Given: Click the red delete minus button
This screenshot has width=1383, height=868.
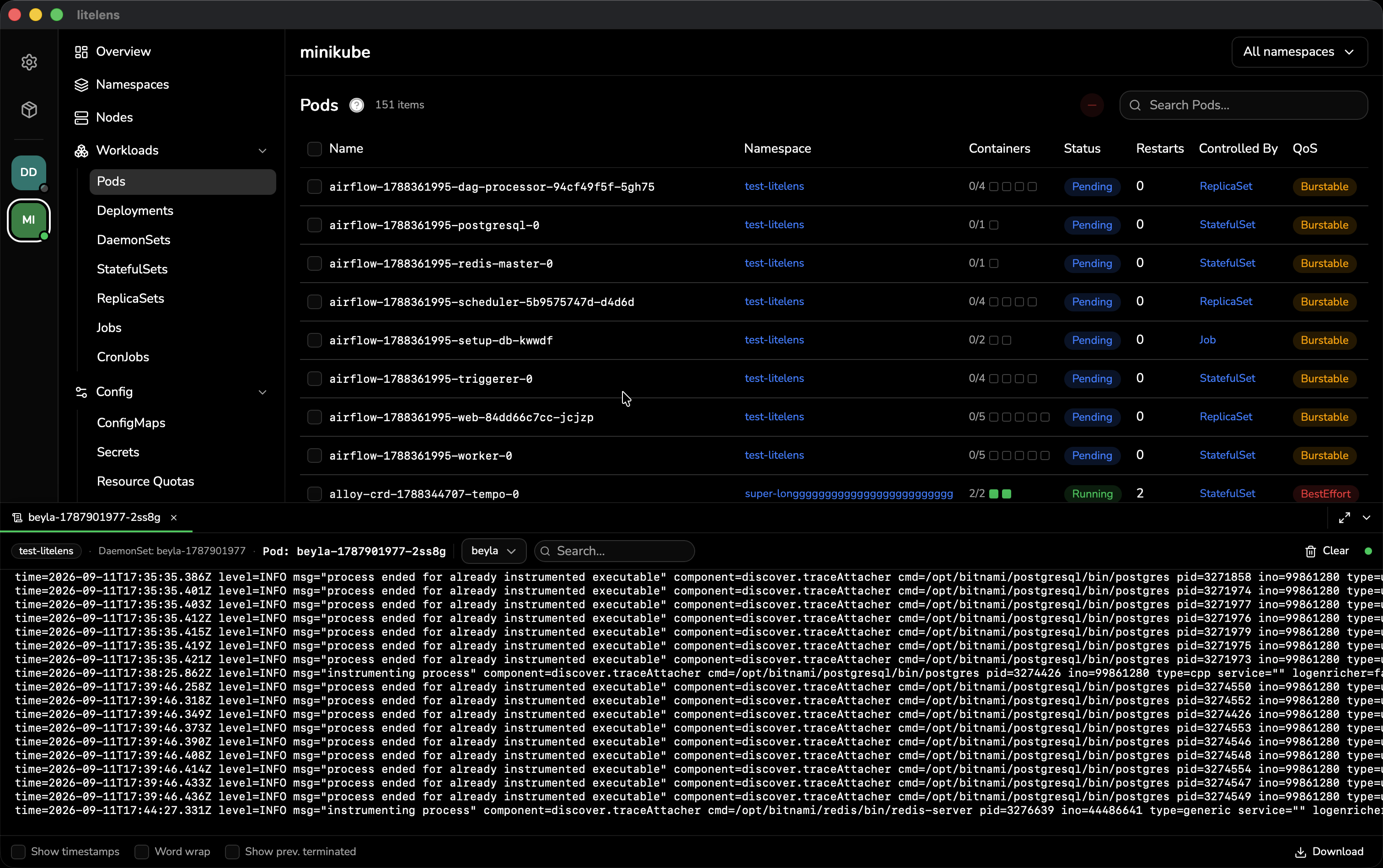Looking at the screenshot, I should [1091, 105].
